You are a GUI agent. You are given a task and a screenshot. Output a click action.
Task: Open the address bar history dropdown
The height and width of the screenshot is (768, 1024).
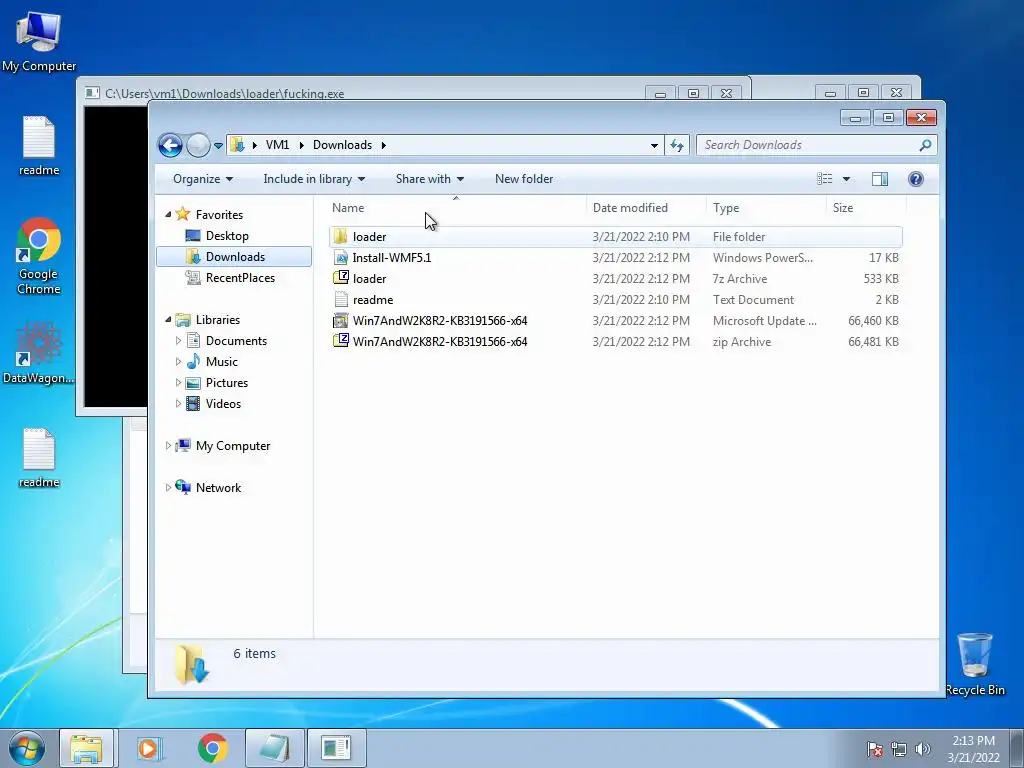(654, 146)
